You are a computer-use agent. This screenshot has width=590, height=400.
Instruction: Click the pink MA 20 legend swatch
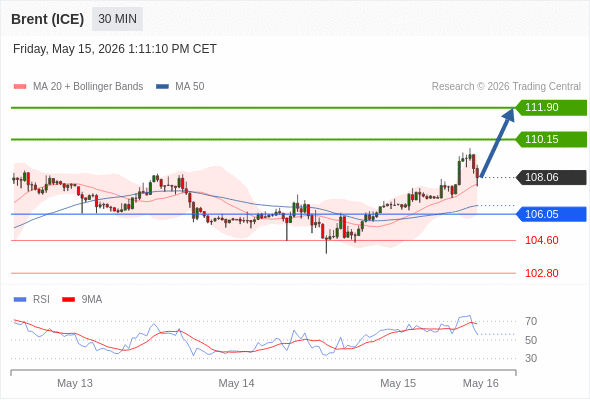20,87
